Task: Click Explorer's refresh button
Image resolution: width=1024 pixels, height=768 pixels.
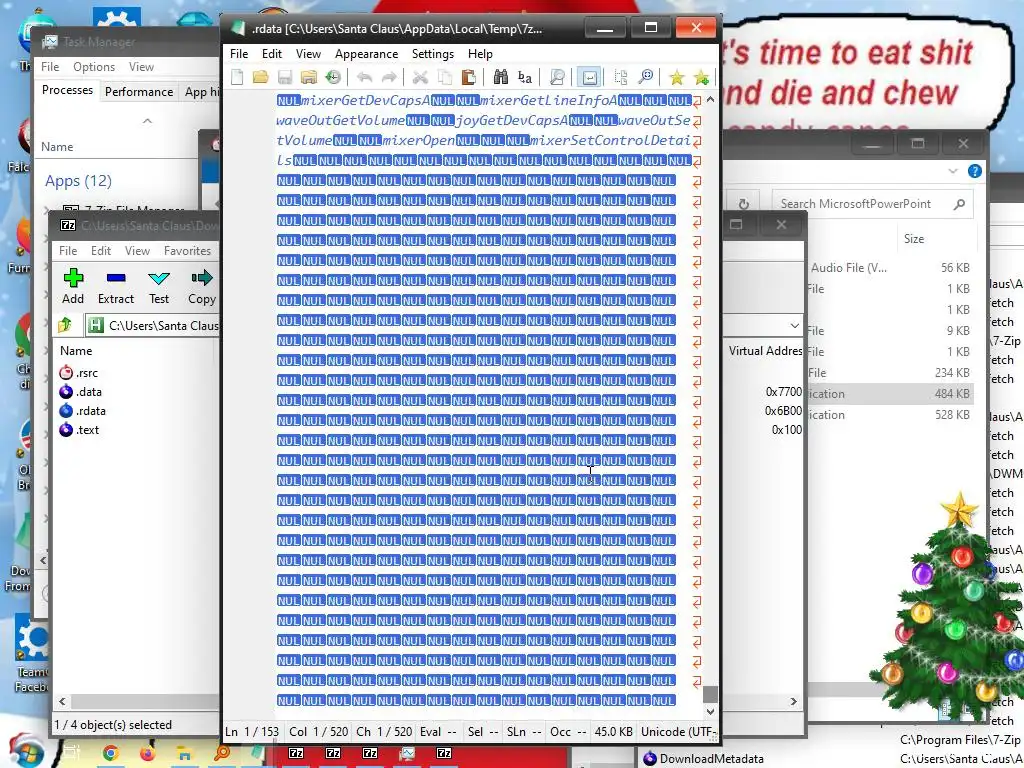Action: [743, 204]
